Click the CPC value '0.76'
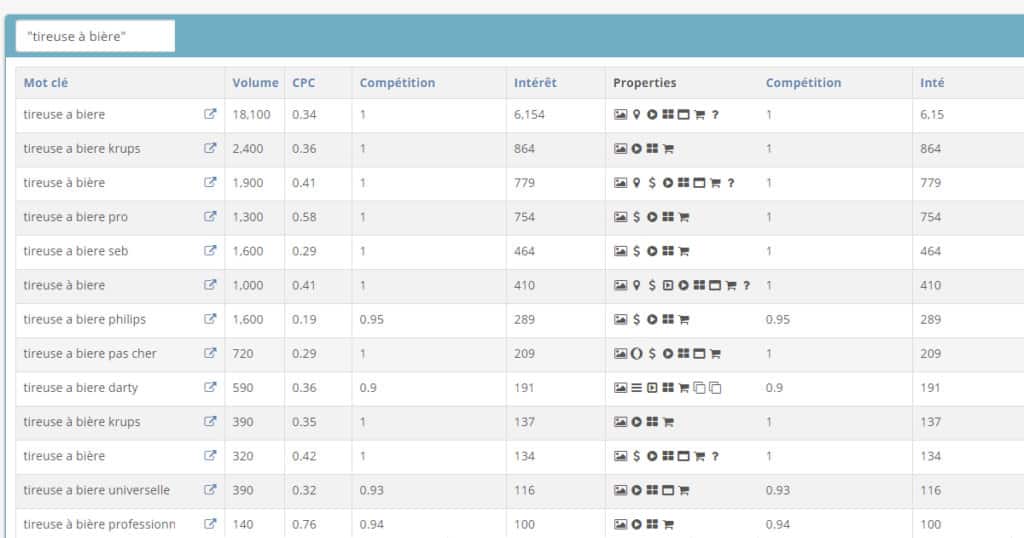1024x538 pixels. pos(304,524)
